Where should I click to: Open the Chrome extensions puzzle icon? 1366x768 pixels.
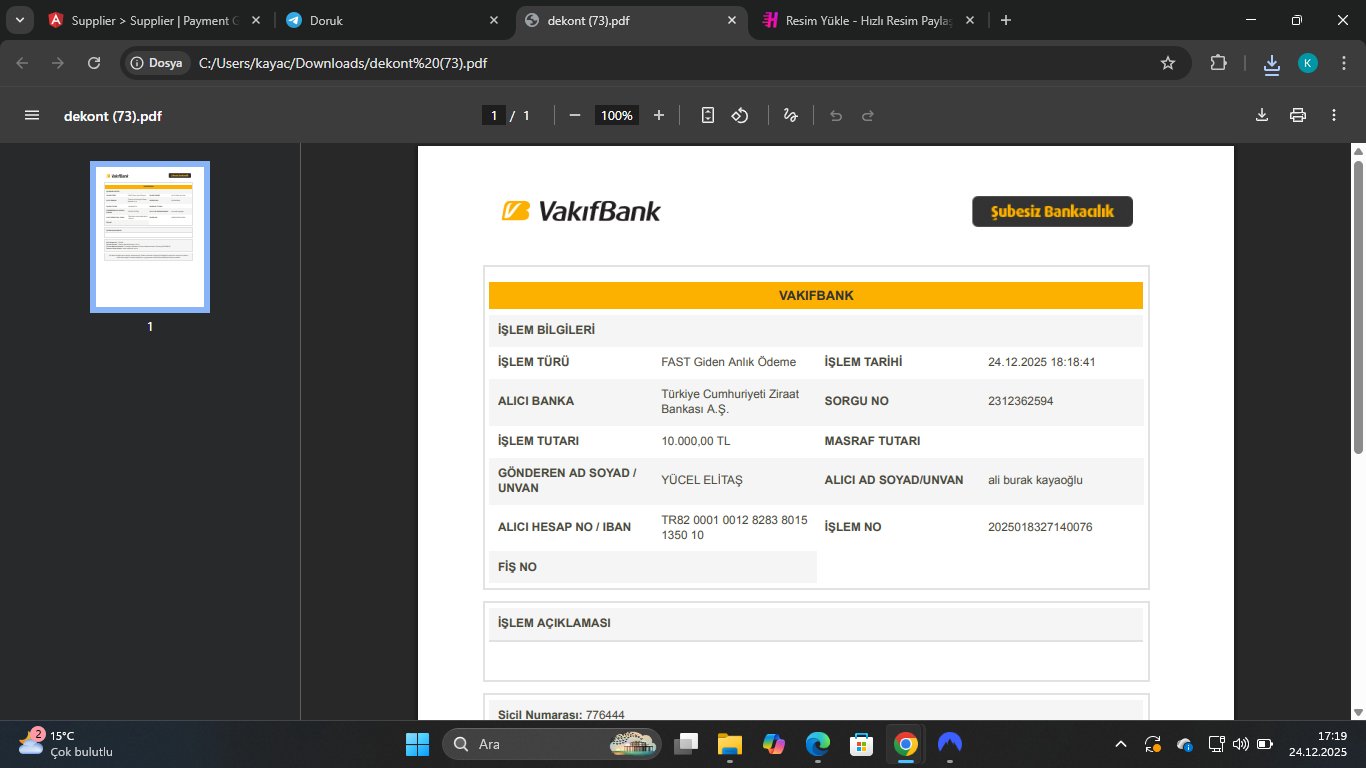tap(1218, 63)
